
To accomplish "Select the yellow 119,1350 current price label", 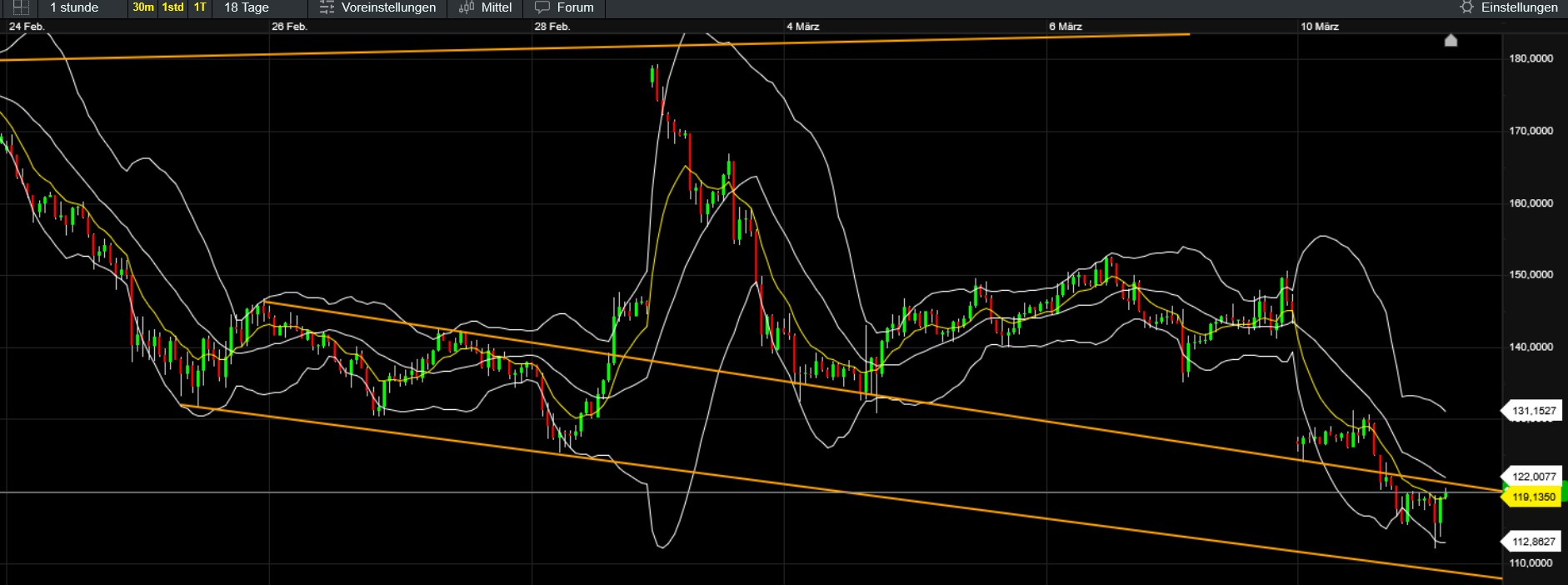I will pos(1533,497).
